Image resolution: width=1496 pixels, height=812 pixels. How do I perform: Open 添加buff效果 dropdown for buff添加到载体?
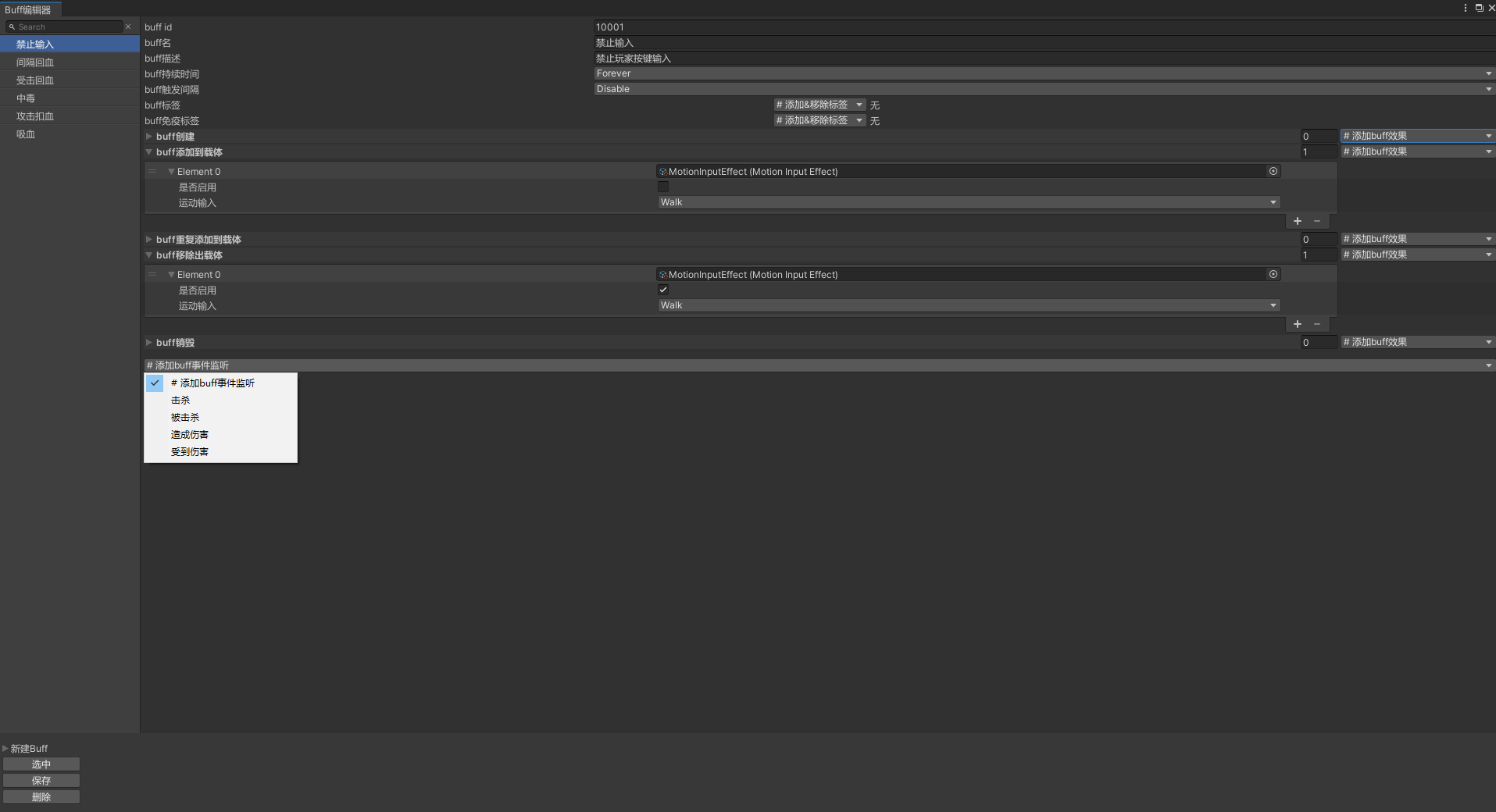tap(1418, 151)
